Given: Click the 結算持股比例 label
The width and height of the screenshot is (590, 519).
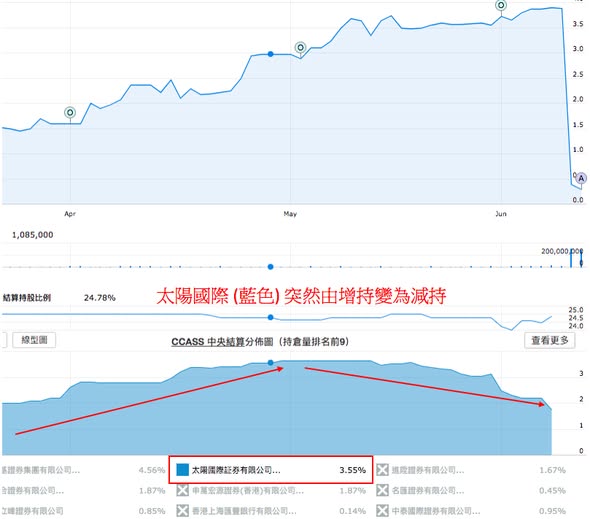Looking at the screenshot, I should 27,298.
